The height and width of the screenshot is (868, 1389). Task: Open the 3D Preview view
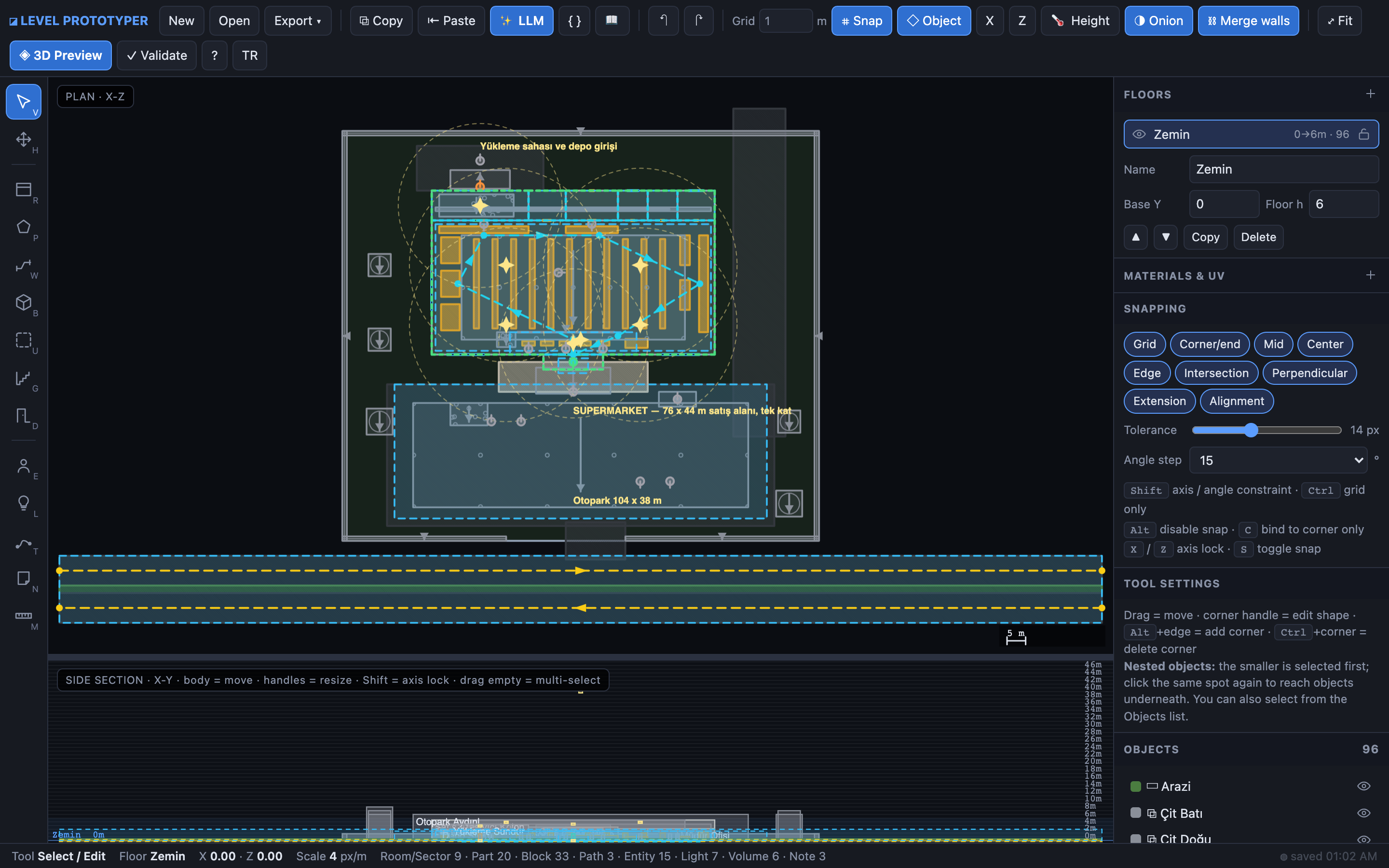[61, 55]
